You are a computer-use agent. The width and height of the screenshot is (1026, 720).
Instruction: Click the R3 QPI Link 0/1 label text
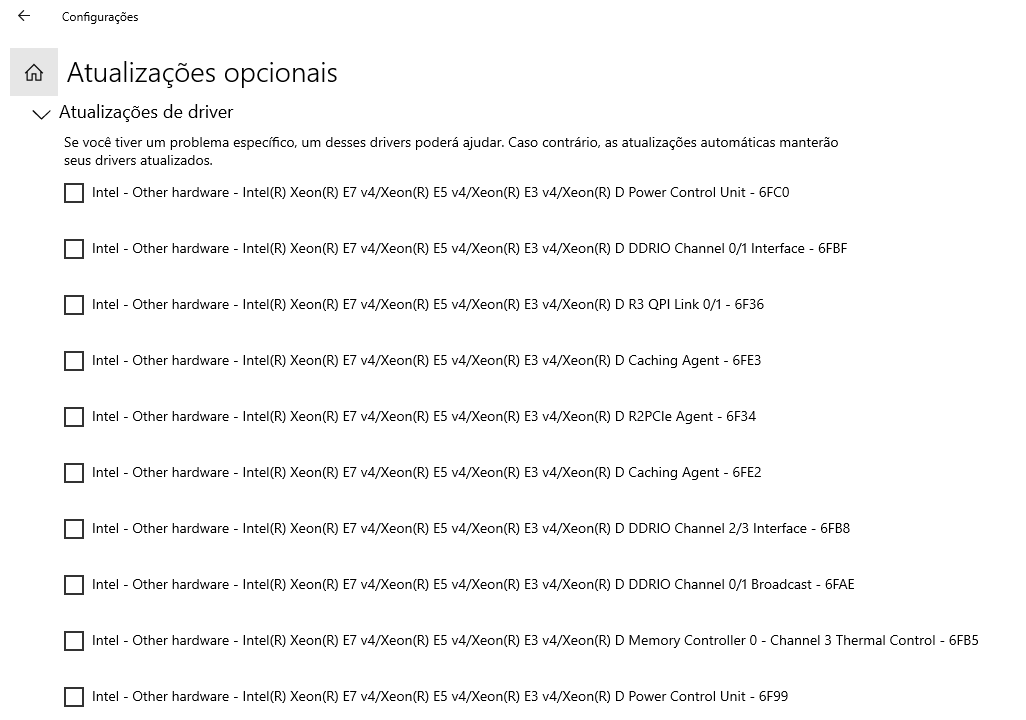click(428, 304)
